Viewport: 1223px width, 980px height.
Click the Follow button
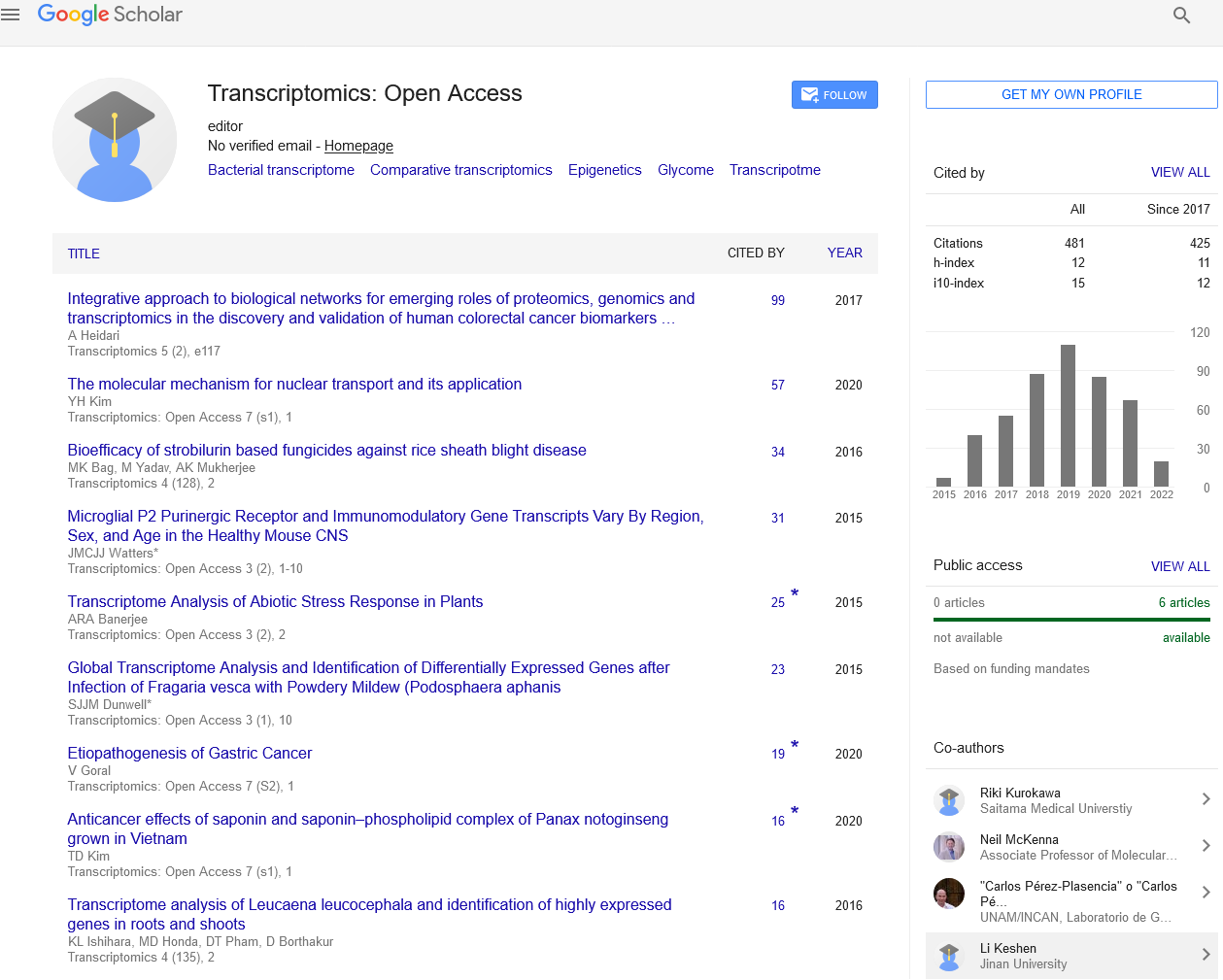click(834, 95)
